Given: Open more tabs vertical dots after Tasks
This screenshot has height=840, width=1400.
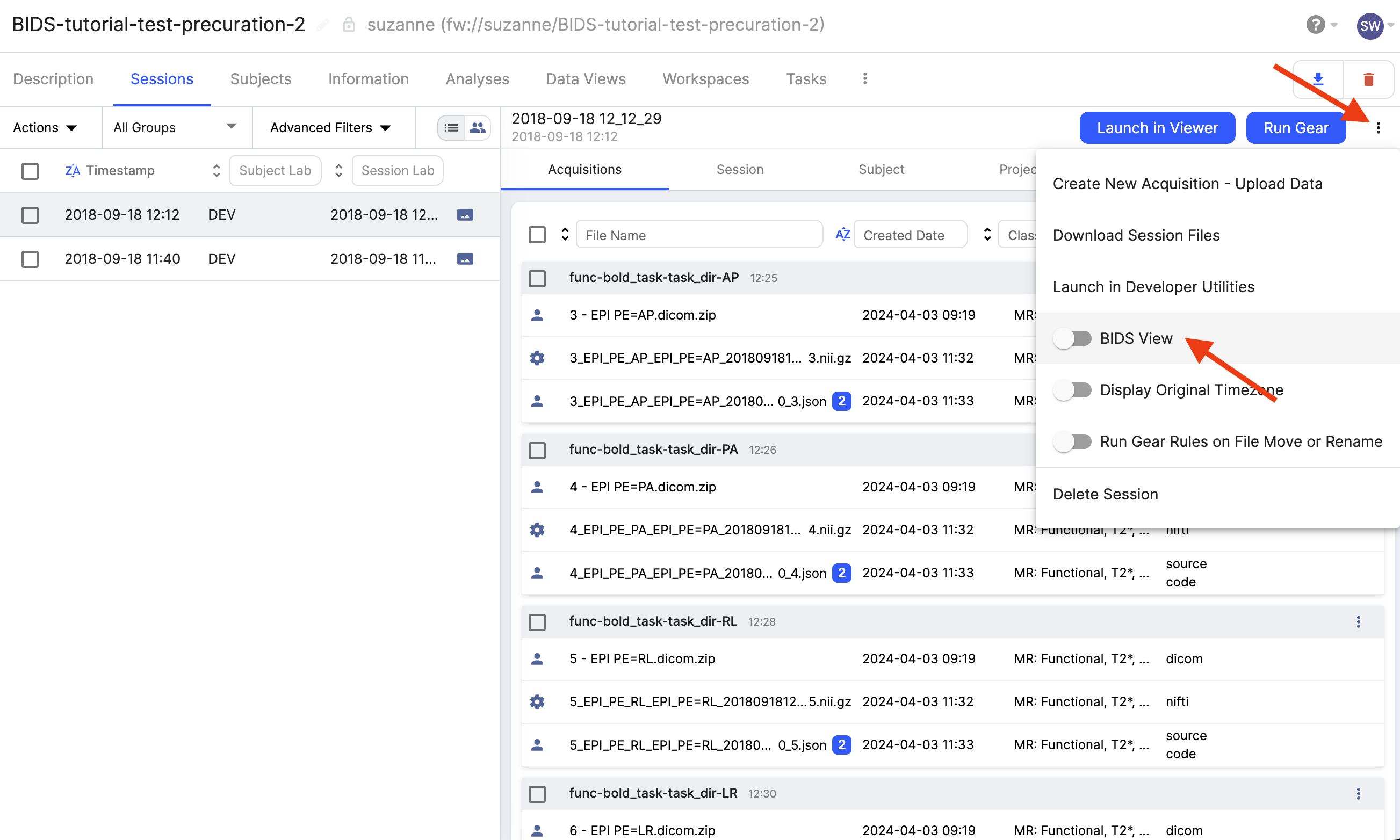Looking at the screenshot, I should 864,78.
